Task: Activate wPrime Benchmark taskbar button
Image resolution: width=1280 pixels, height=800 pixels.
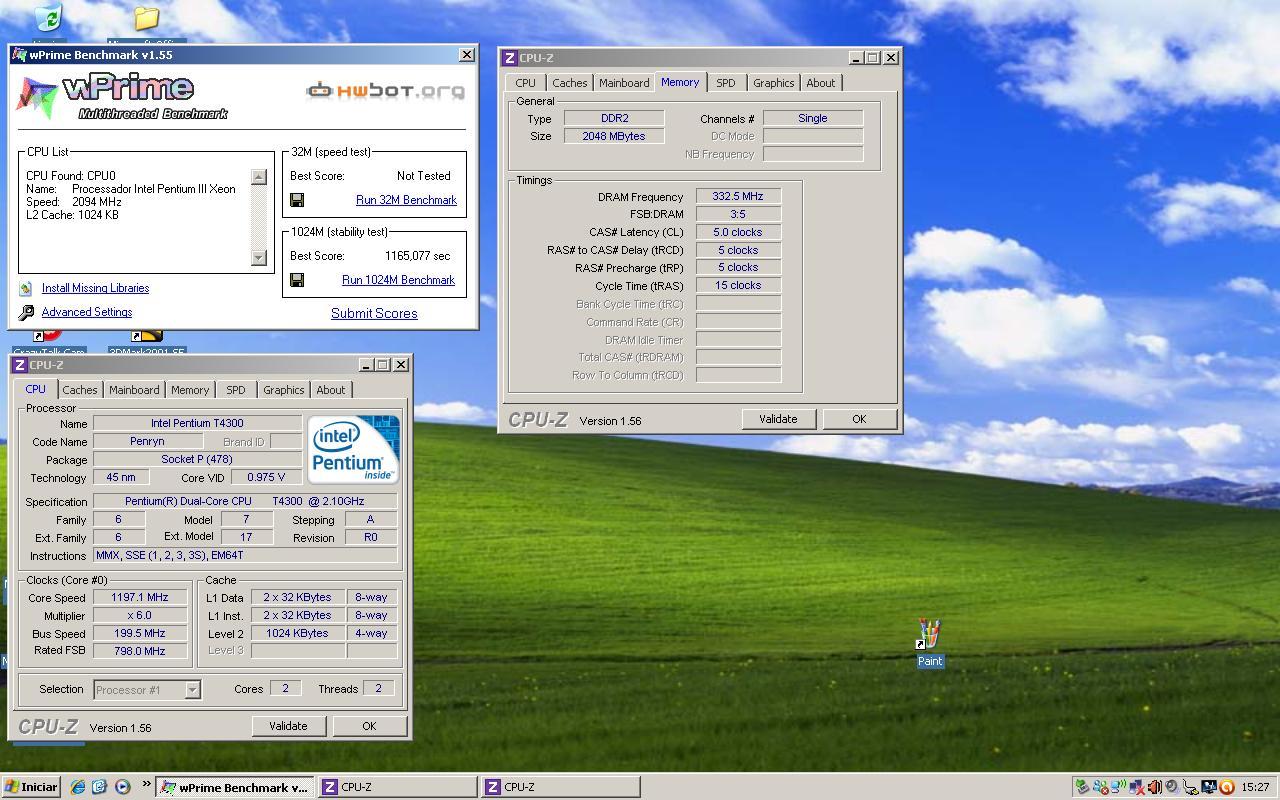Action: click(x=235, y=787)
